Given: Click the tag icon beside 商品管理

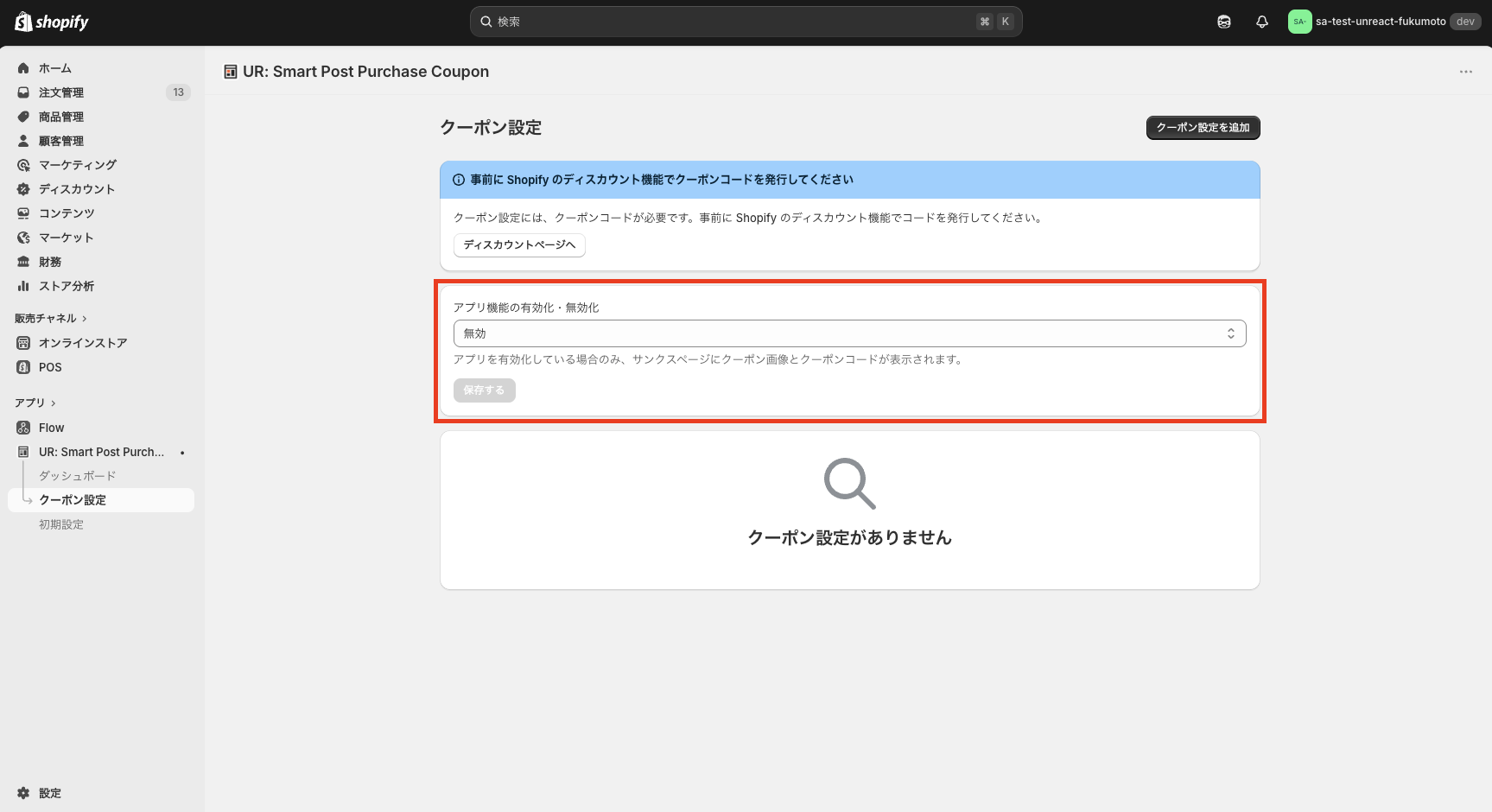Looking at the screenshot, I should click(23, 117).
